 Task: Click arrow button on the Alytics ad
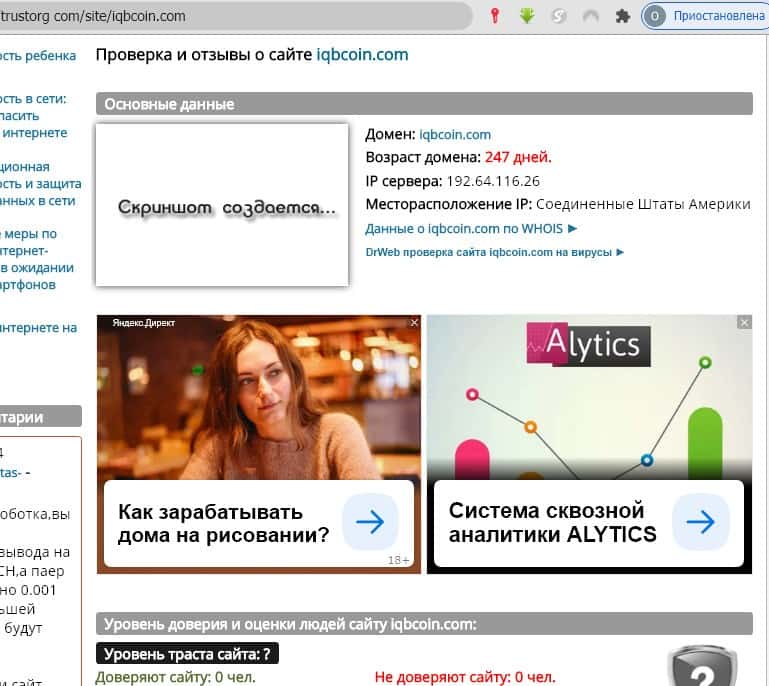click(700, 522)
